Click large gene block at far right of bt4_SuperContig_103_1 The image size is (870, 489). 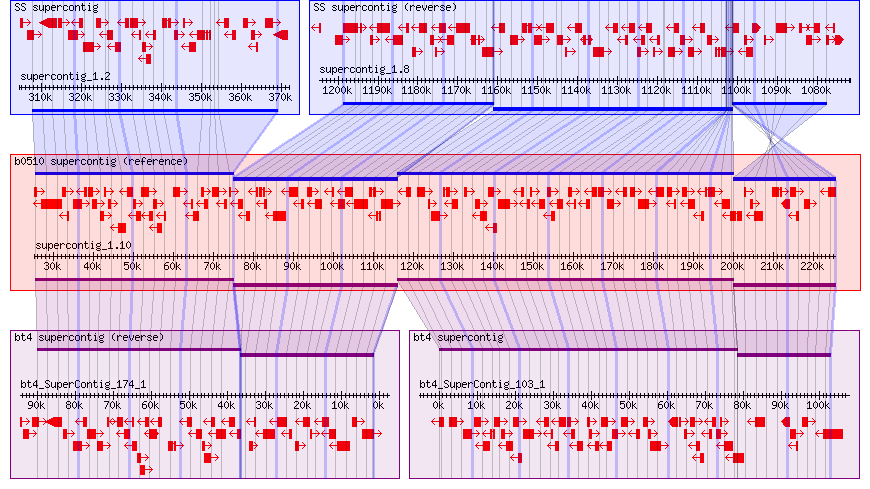pyautogui.click(x=831, y=434)
